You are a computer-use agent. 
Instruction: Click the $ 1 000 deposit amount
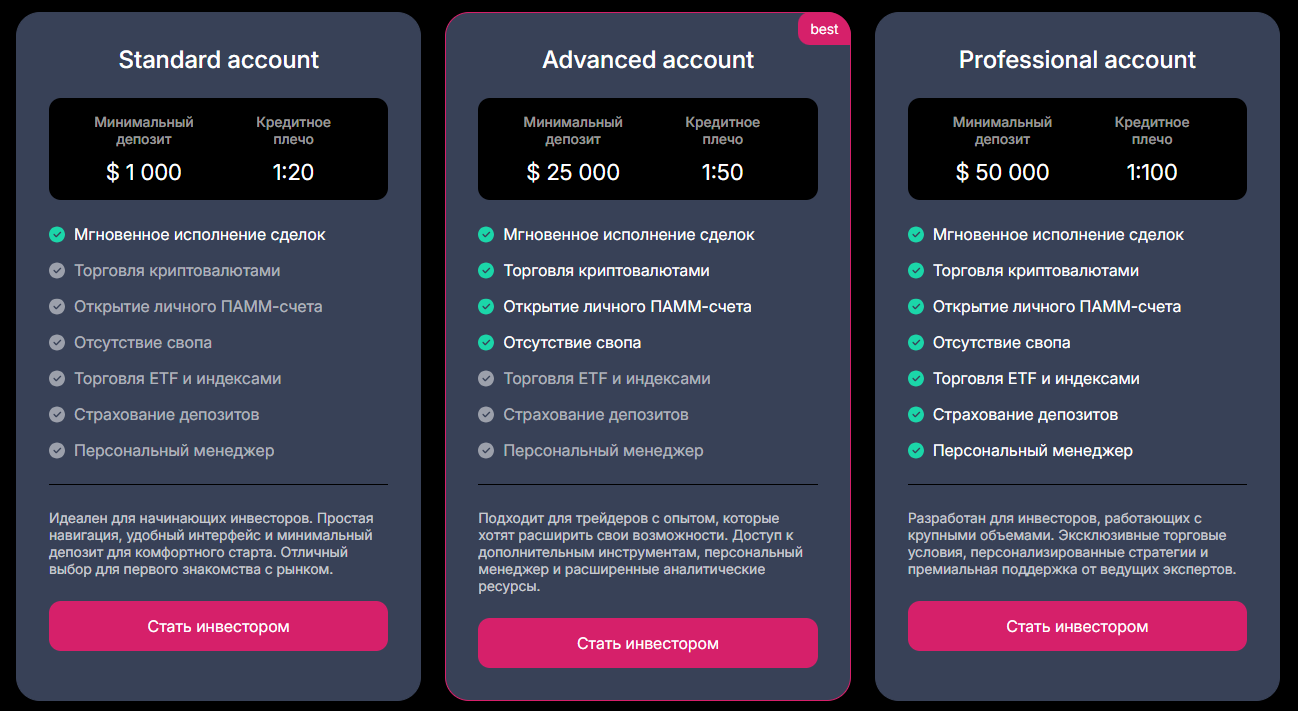click(144, 172)
